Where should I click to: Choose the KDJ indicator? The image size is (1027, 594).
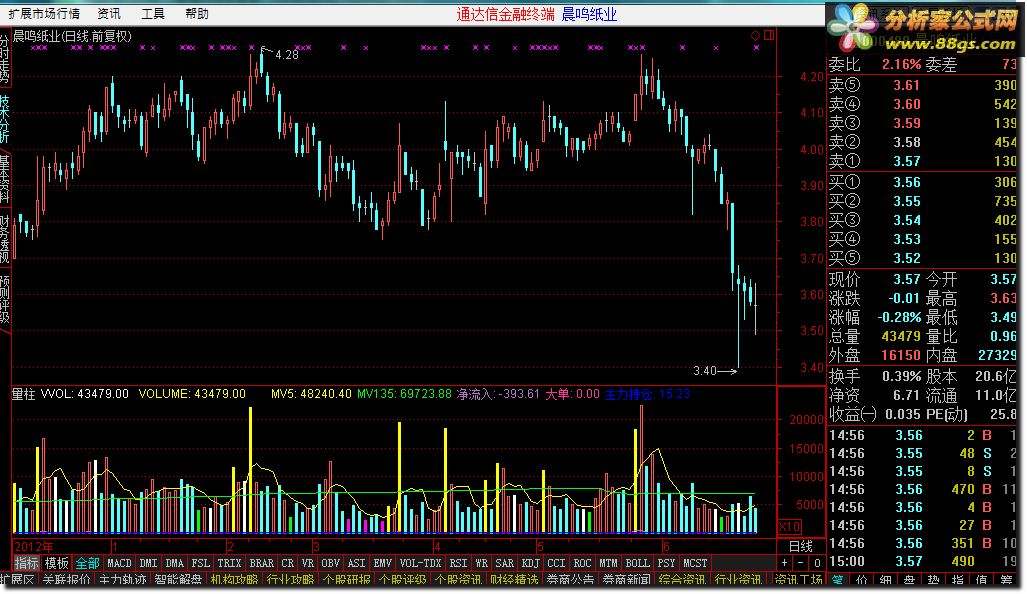[531, 563]
